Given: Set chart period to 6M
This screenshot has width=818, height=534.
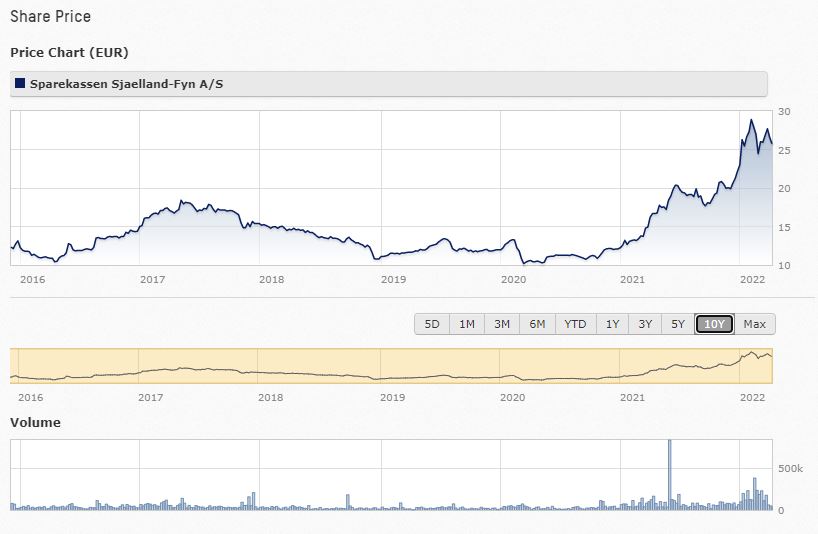Looking at the screenshot, I should pyautogui.click(x=537, y=324).
